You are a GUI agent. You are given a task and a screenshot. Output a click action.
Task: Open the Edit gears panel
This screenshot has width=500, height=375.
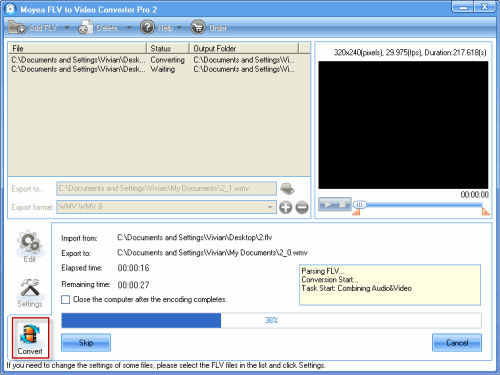coord(29,246)
